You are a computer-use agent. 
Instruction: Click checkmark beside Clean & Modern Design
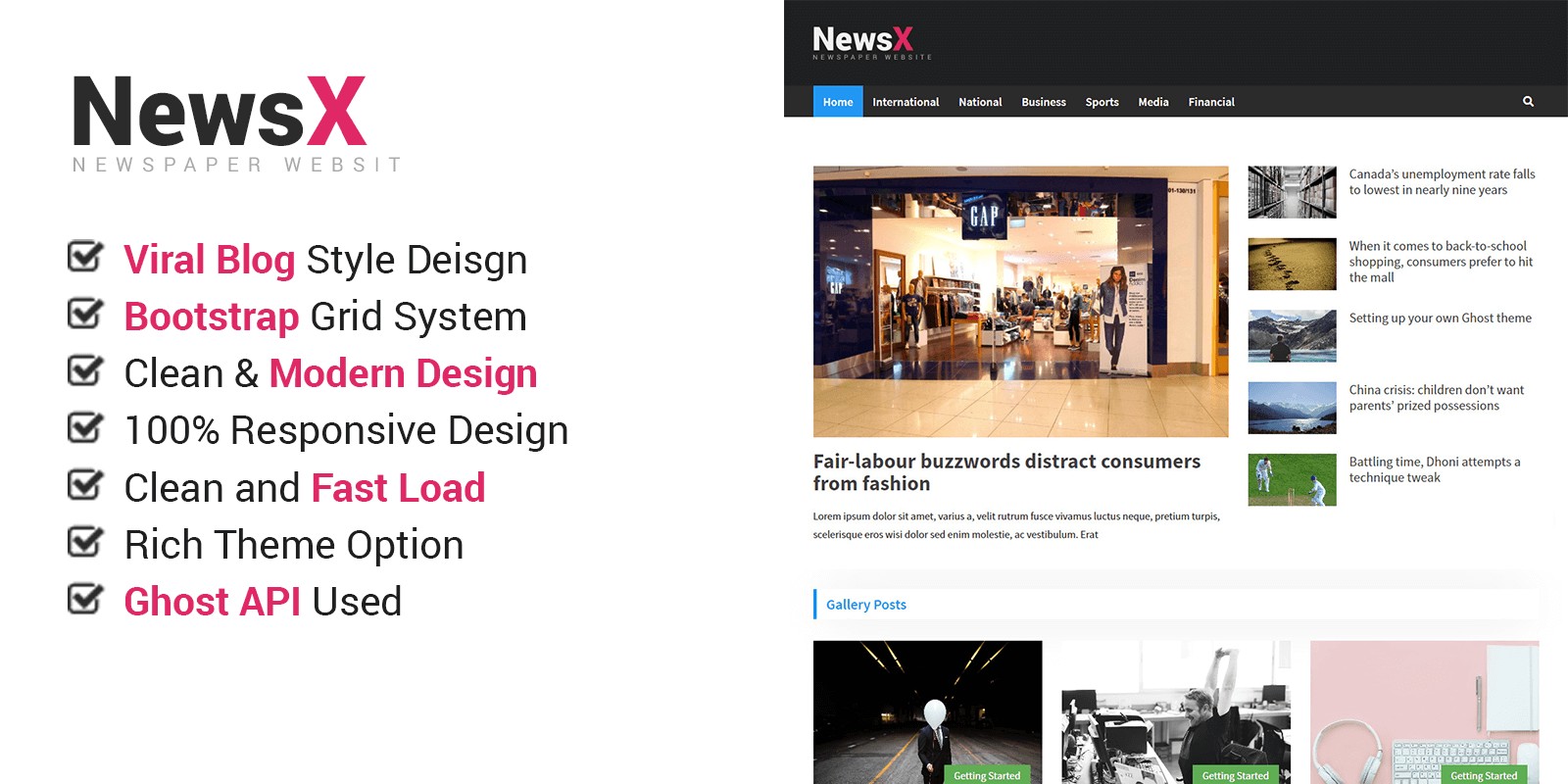coord(85,370)
